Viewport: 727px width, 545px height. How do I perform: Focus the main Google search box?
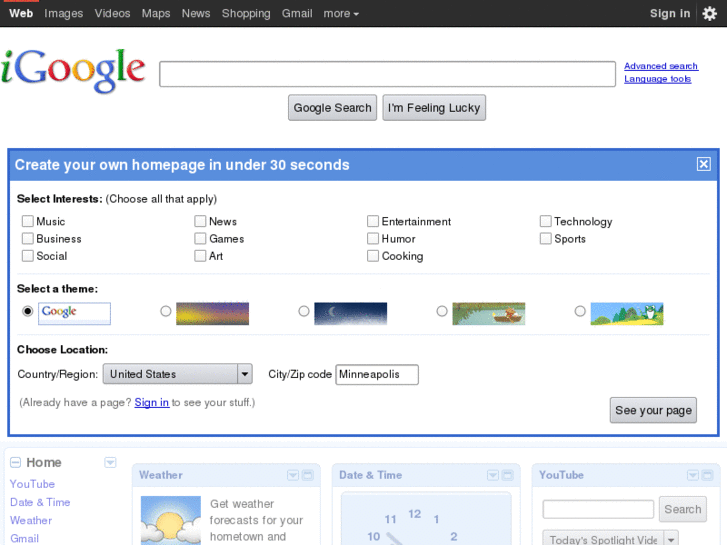pos(388,74)
